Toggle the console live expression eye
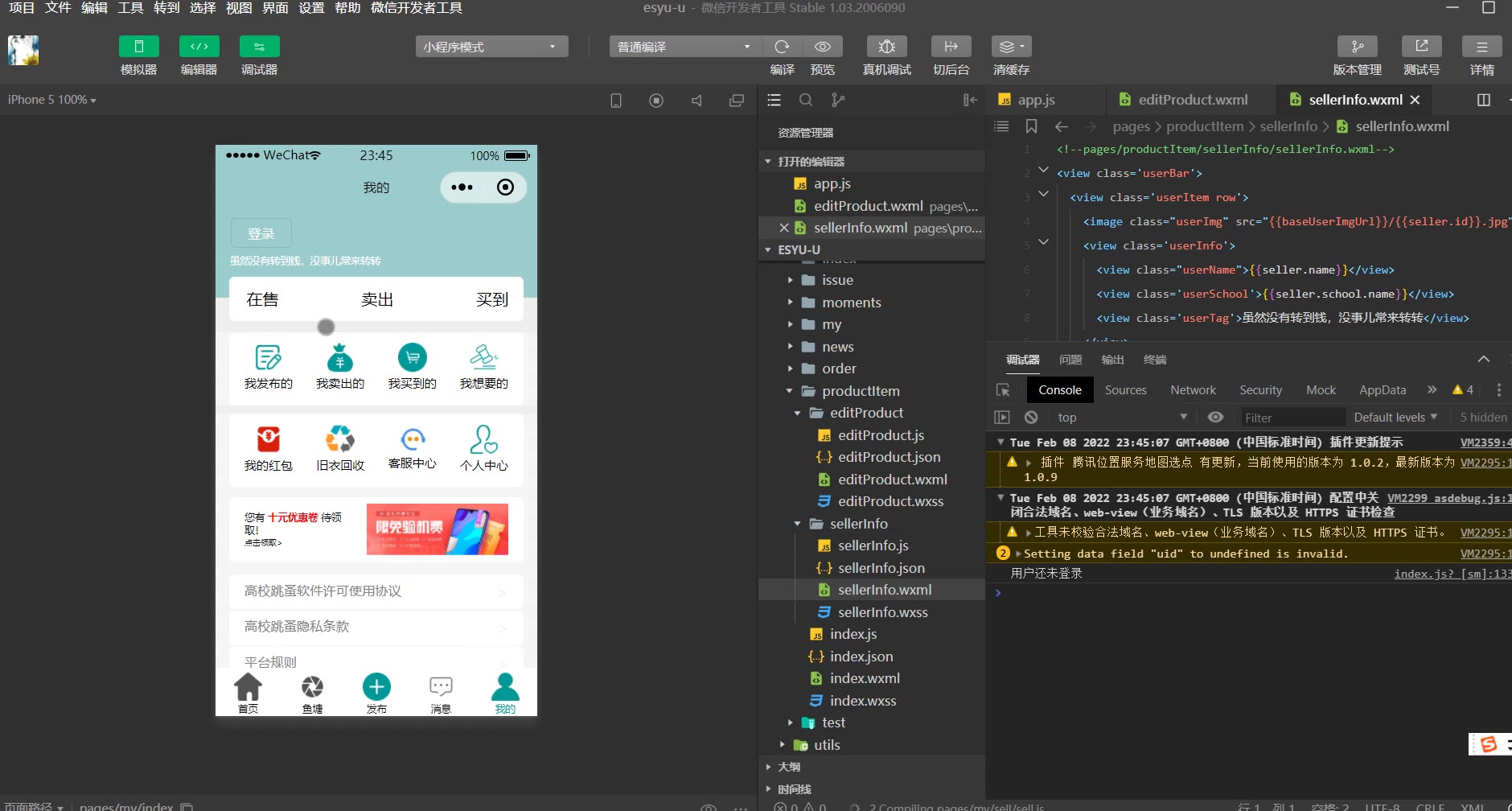This screenshot has height=811, width=1512. coord(1215,417)
